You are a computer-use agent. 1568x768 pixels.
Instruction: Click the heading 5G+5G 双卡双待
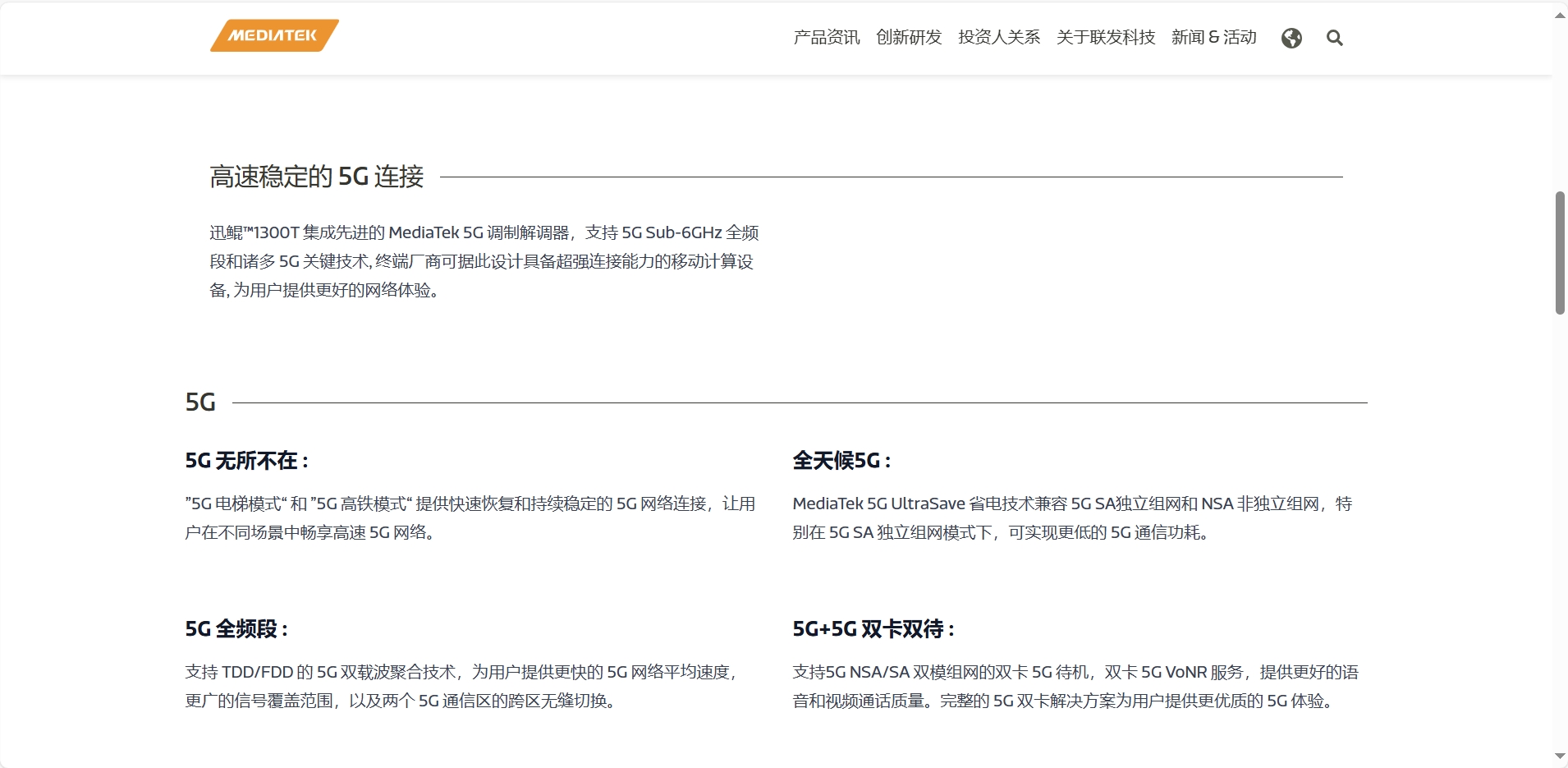pyautogui.click(x=873, y=629)
